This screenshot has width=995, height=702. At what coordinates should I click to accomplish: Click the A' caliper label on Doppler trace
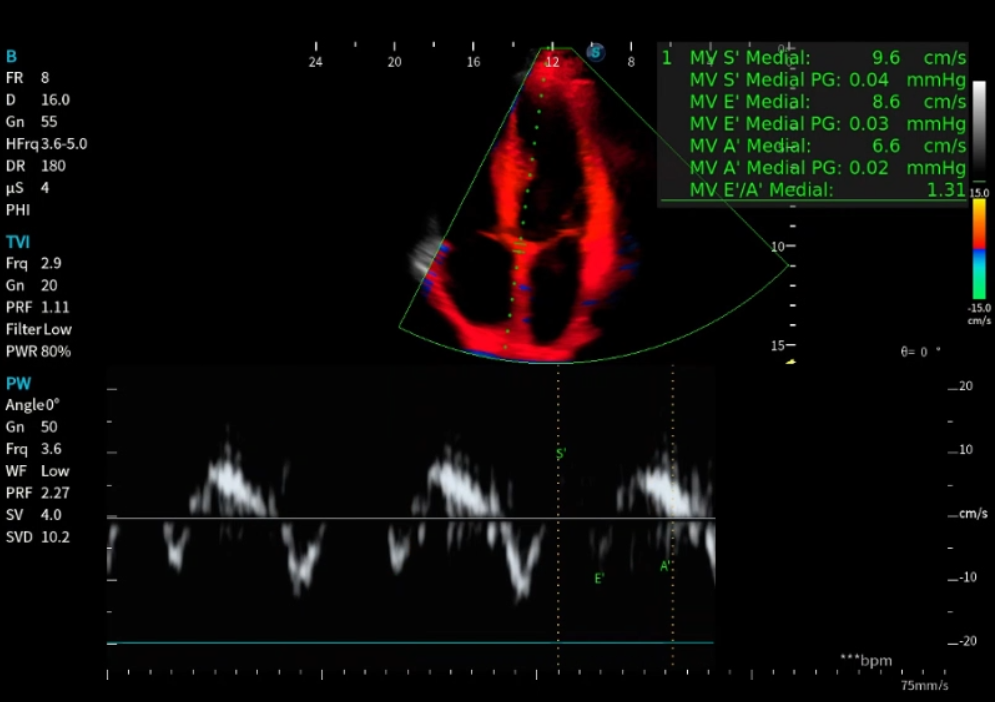(665, 566)
